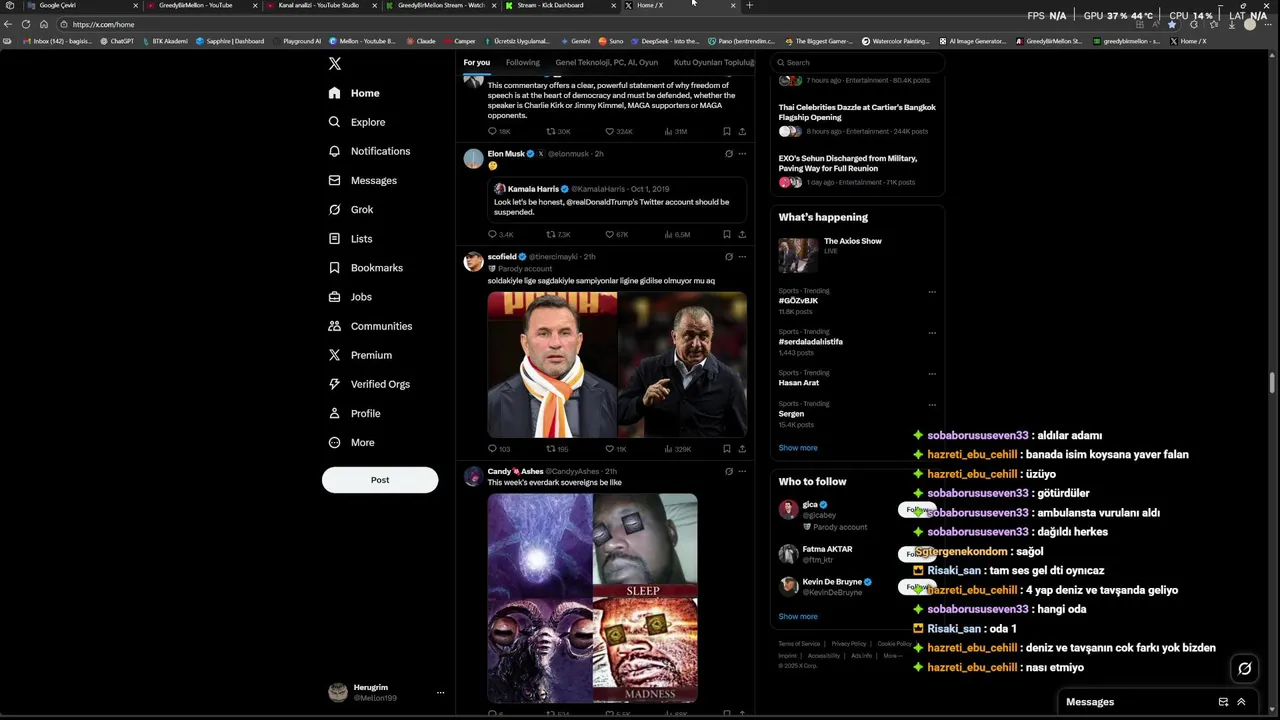Open Grok from the sidebar
This screenshot has width=1280, height=720.
click(x=351, y=209)
